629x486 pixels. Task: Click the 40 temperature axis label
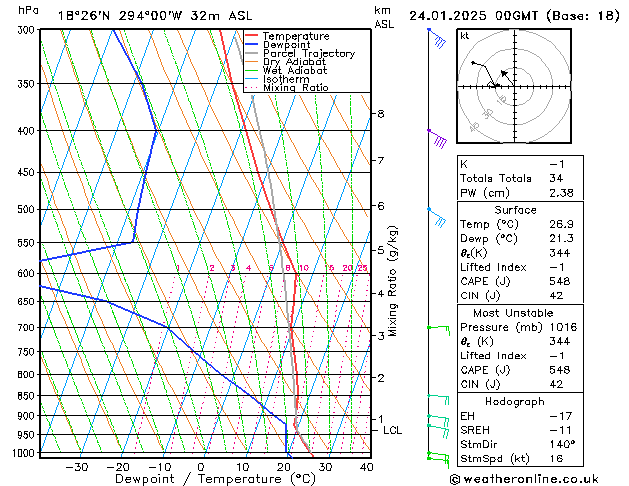366,467
